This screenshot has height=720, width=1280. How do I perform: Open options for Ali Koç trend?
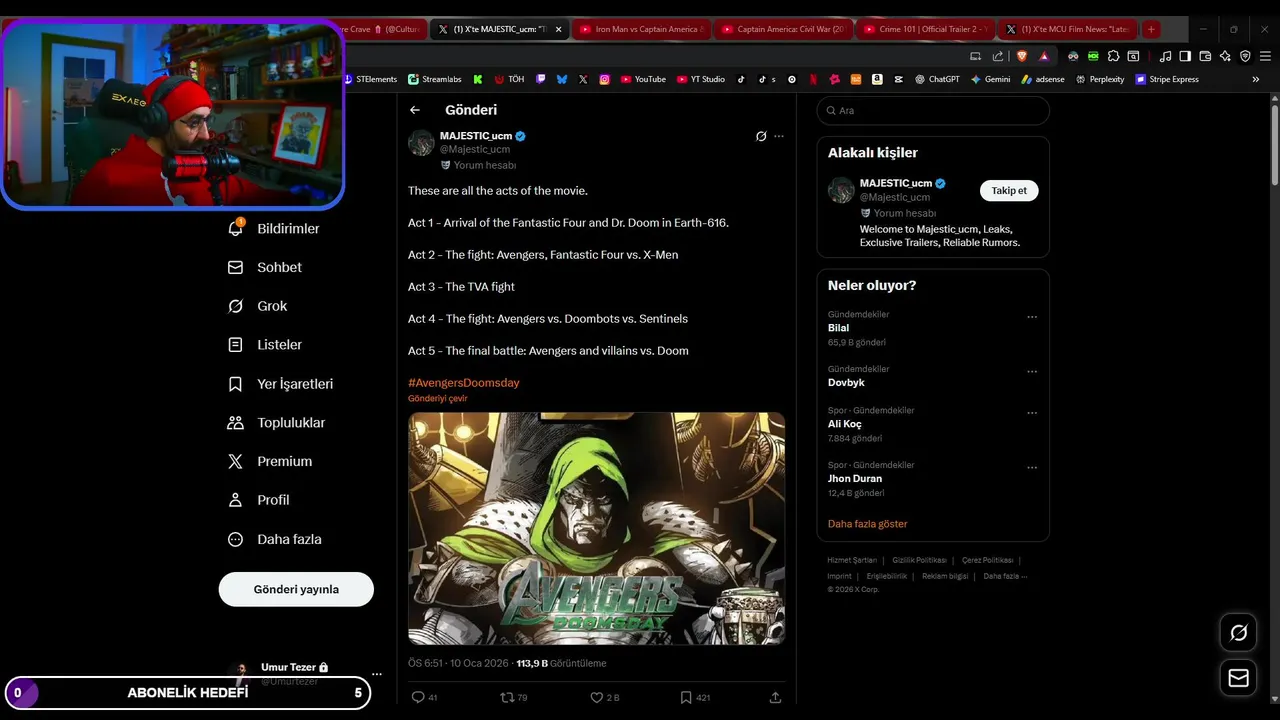coord(1032,413)
